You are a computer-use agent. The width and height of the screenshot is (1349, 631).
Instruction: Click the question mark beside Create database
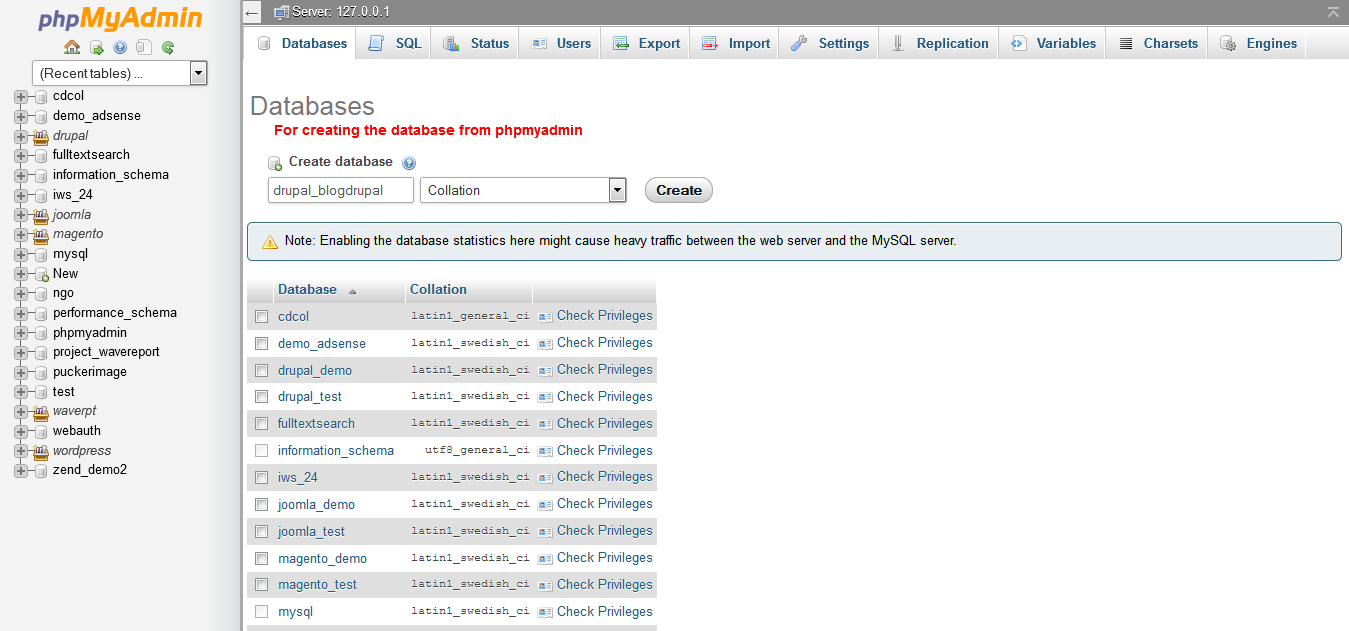409,162
